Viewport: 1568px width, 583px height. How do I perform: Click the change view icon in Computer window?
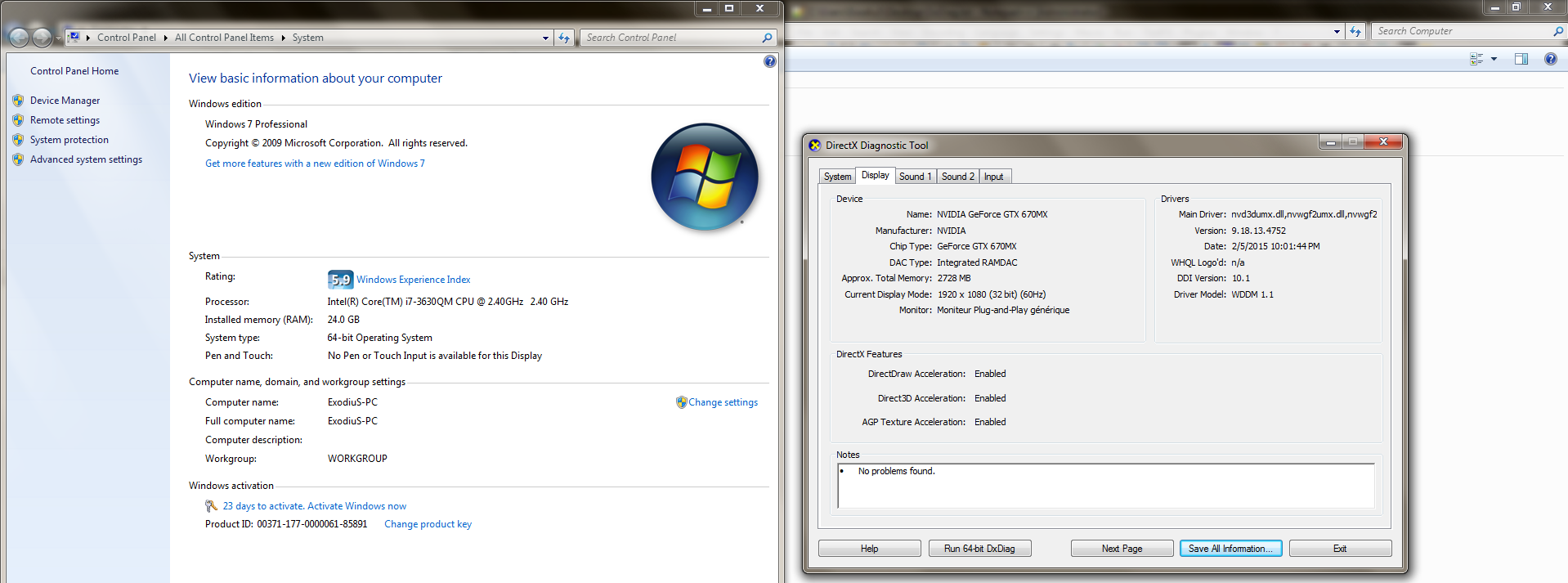click(x=1476, y=59)
